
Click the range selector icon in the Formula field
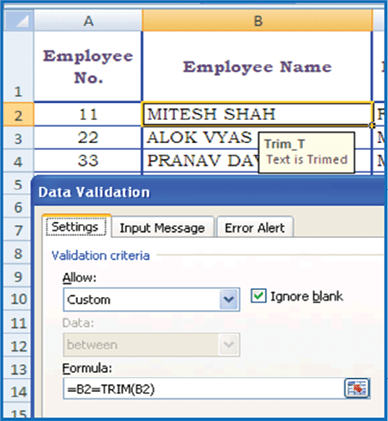pyautogui.click(x=357, y=388)
